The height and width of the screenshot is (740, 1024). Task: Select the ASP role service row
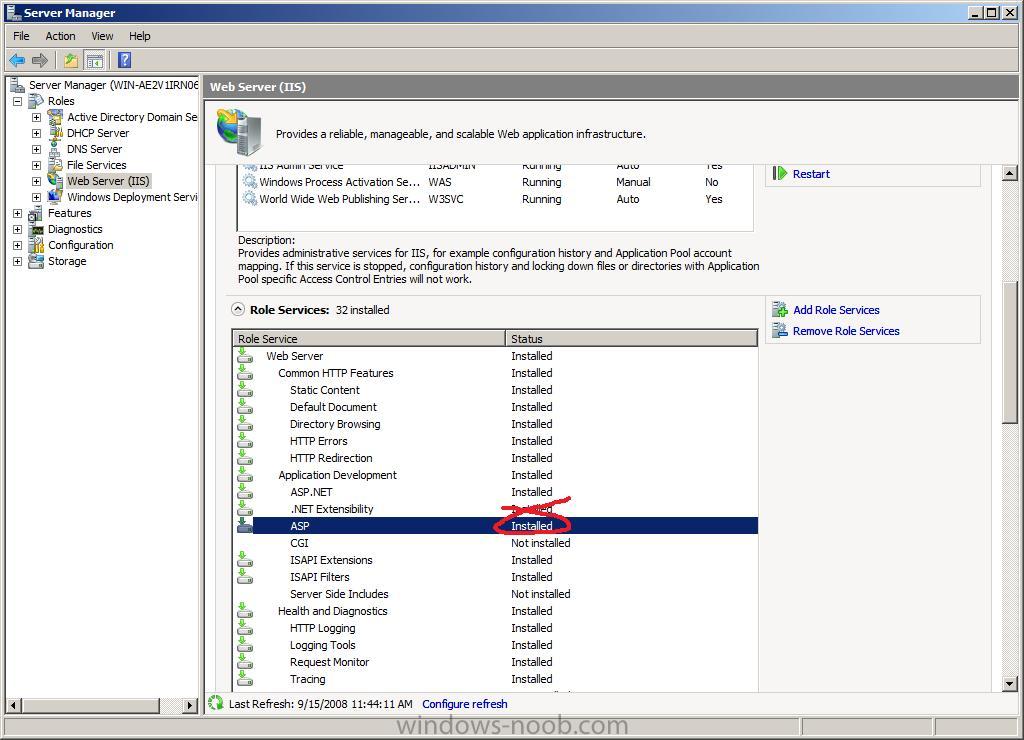(x=497, y=525)
